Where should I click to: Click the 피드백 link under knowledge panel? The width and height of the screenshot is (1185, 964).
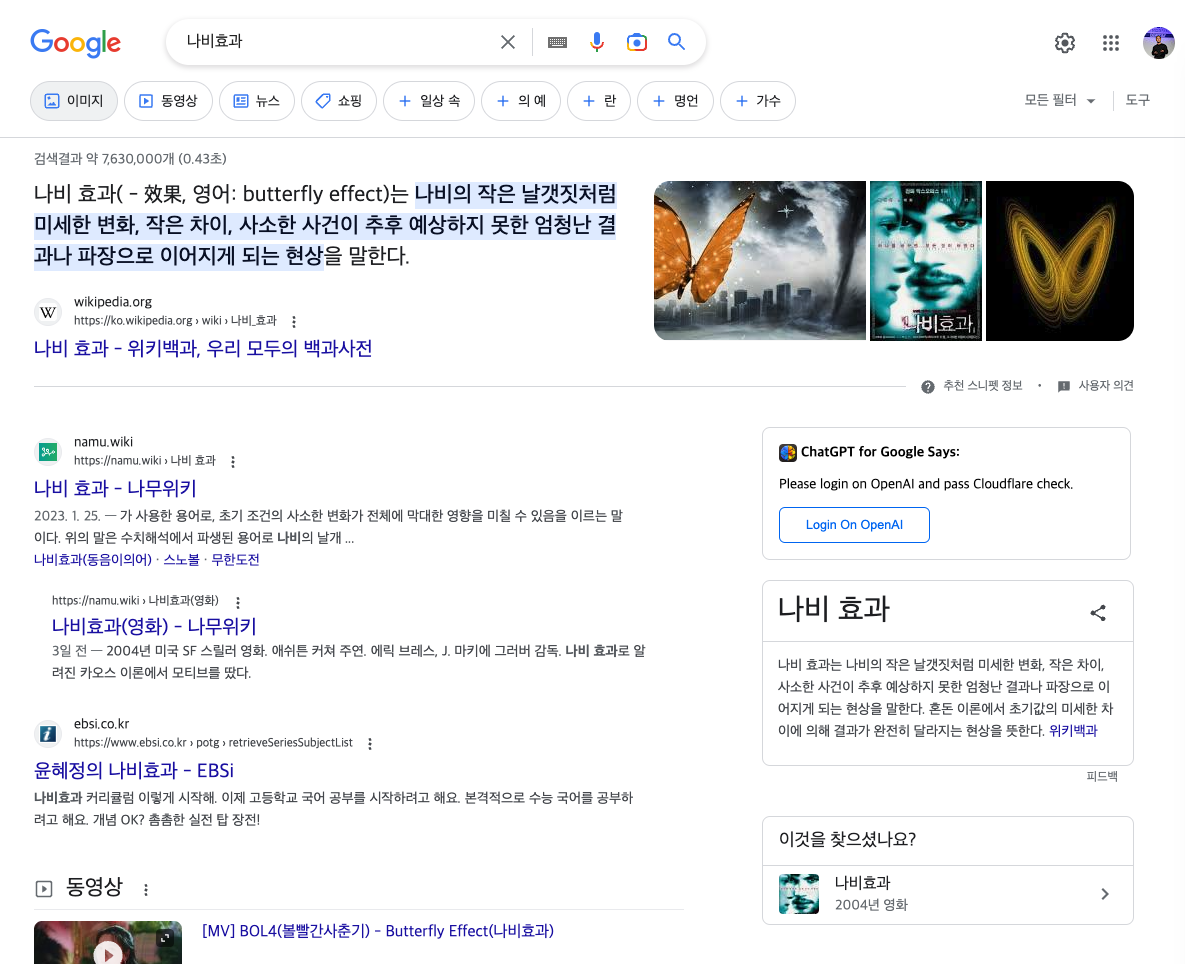1102,776
